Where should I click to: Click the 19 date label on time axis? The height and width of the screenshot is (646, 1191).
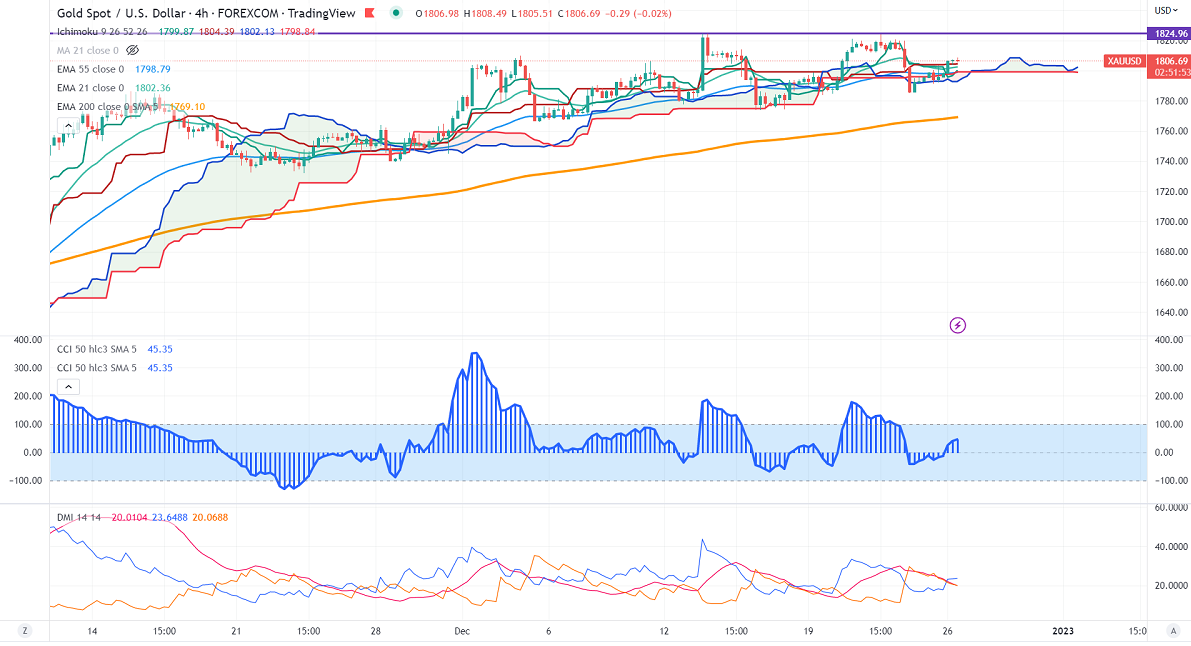(808, 632)
